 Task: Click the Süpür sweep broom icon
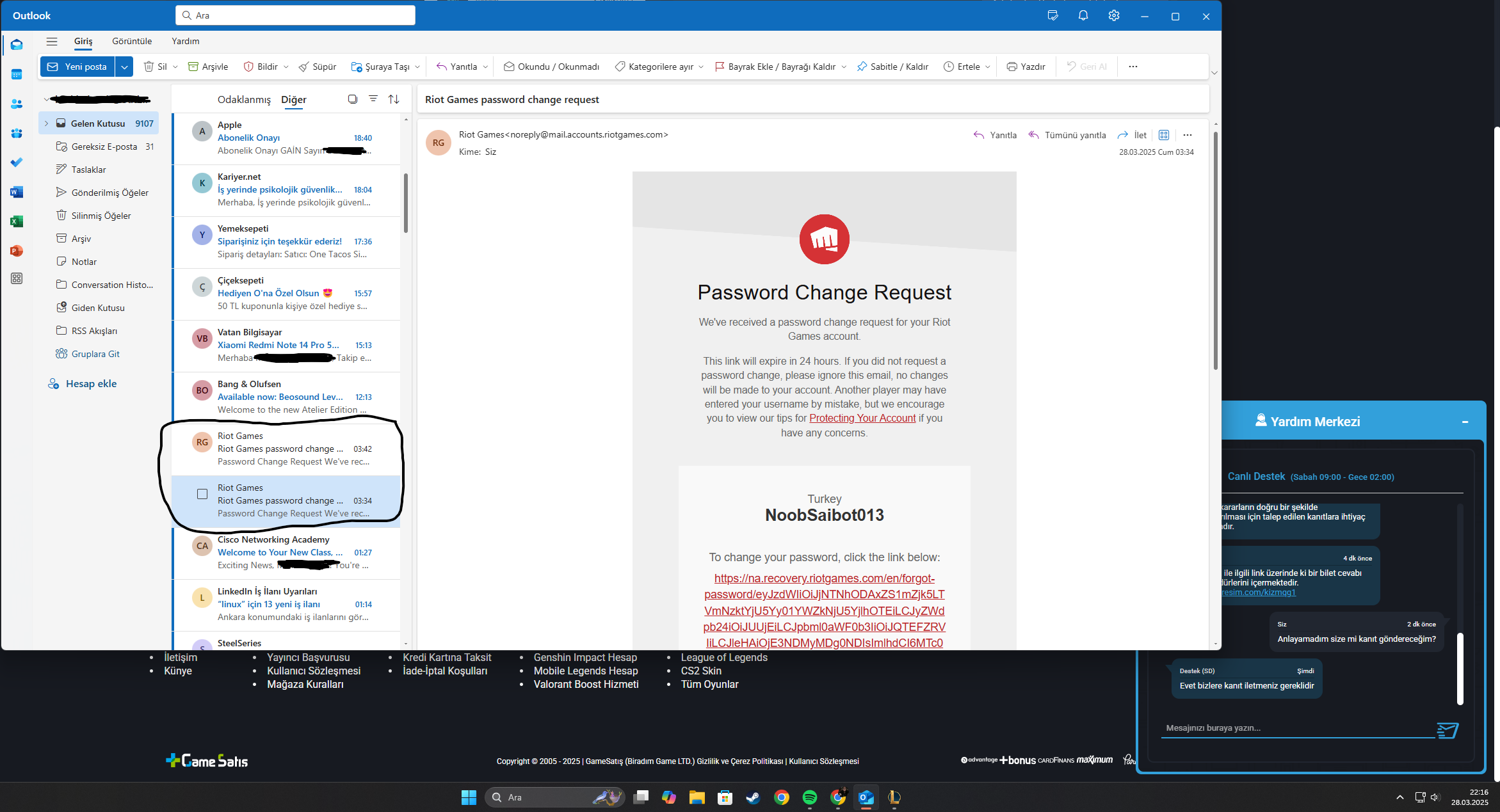304,67
